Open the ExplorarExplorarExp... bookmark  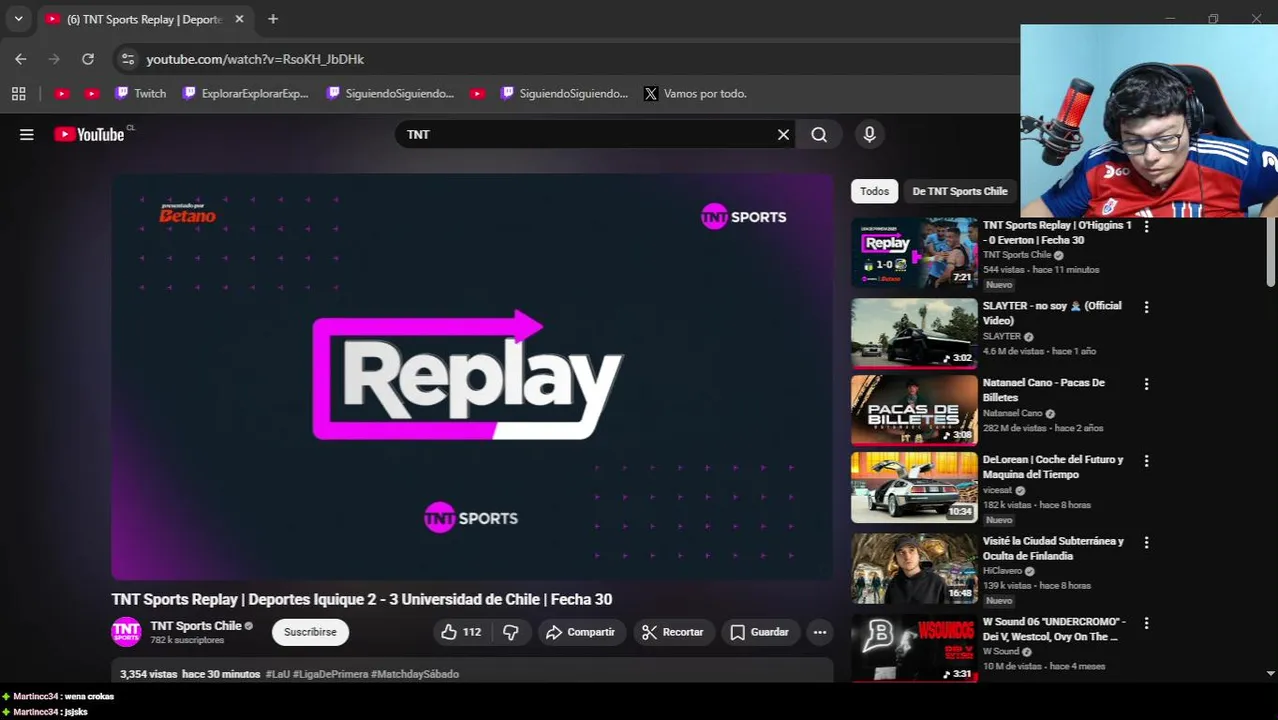click(246, 93)
